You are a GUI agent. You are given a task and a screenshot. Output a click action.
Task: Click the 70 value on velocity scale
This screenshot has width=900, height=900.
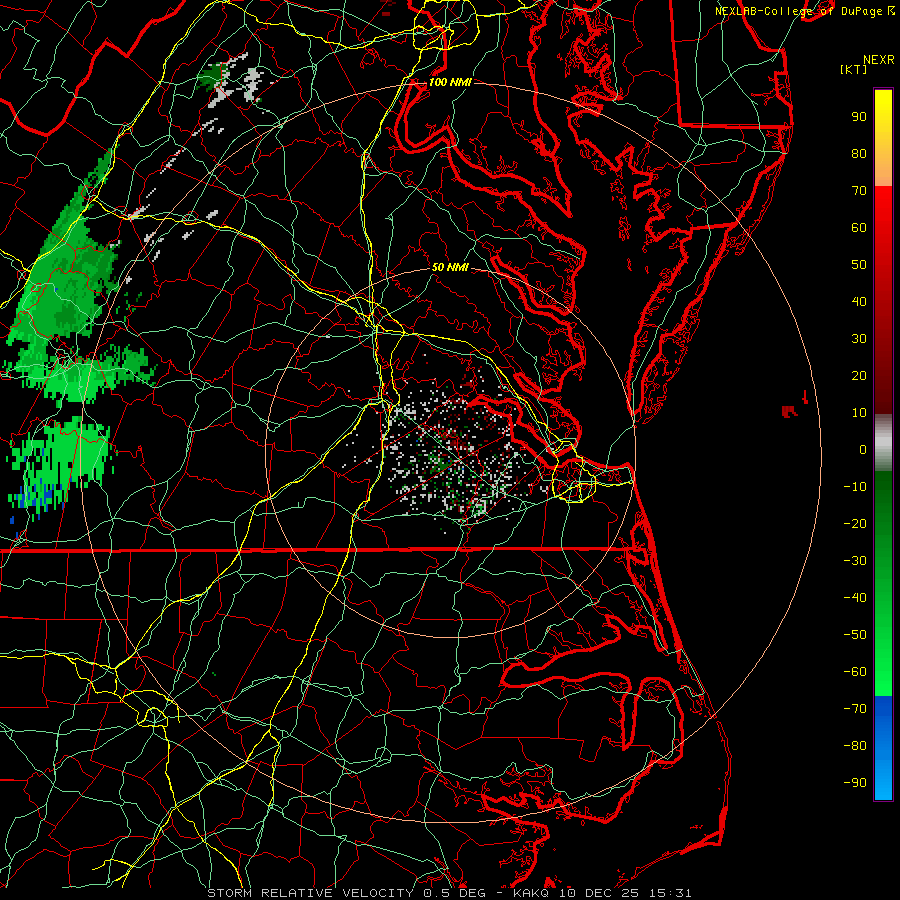pyautogui.click(x=859, y=191)
